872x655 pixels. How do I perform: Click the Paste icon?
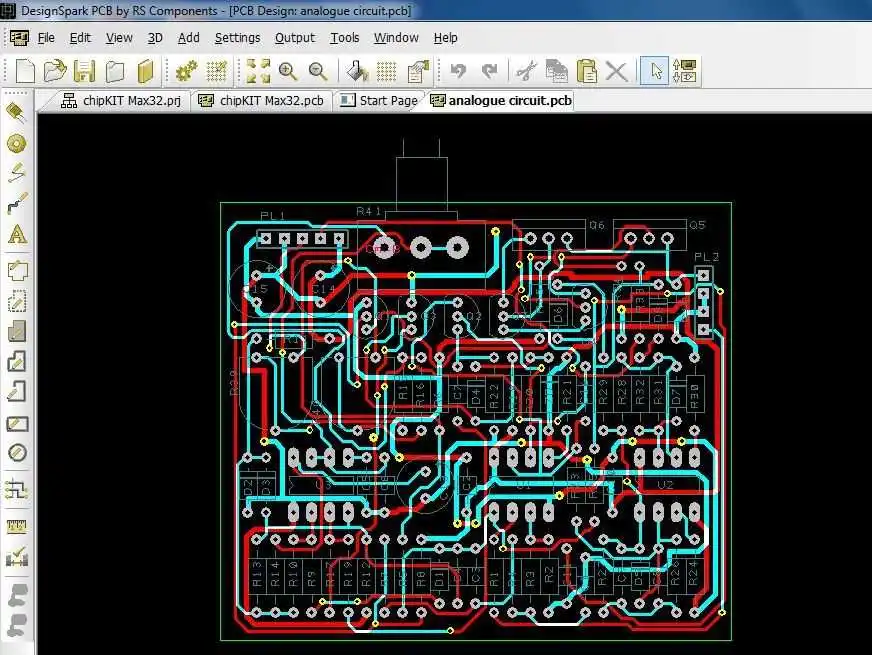(x=585, y=70)
